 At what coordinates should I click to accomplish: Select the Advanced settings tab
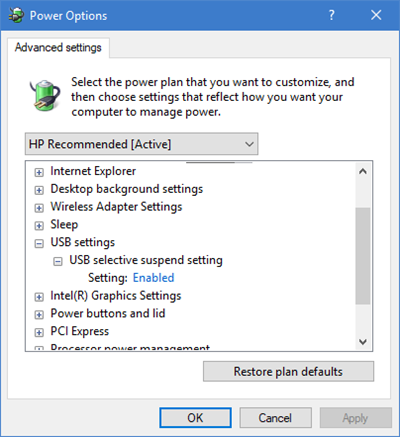[58, 48]
